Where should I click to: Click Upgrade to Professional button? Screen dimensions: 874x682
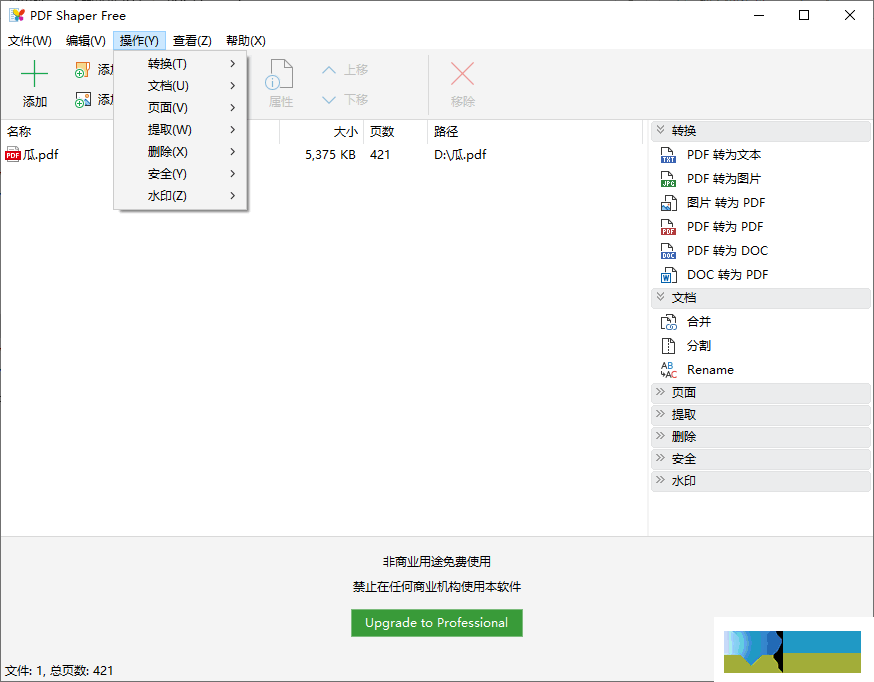click(x=436, y=623)
